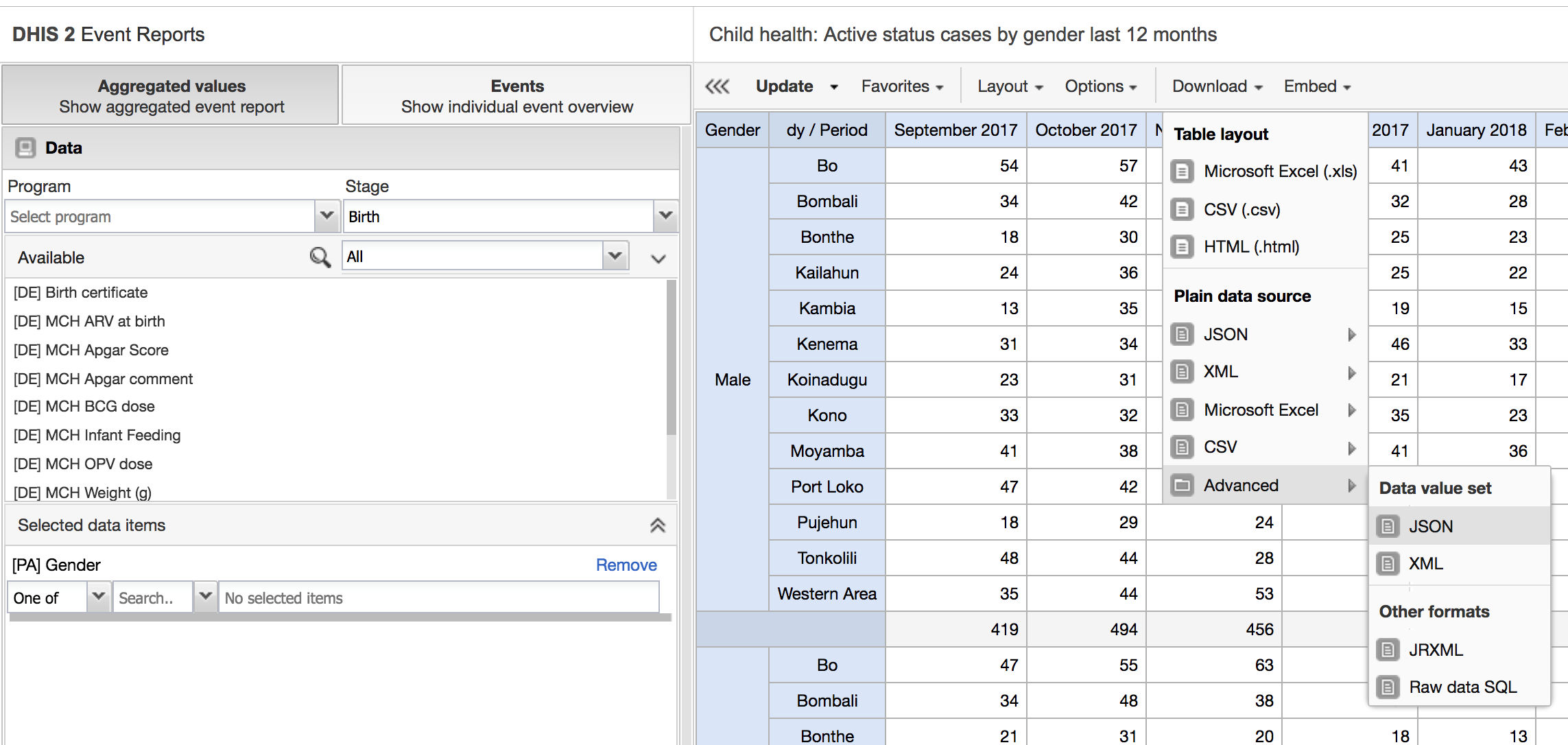
Task: Click the Advanced folder icon in Download menu
Action: click(1182, 485)
